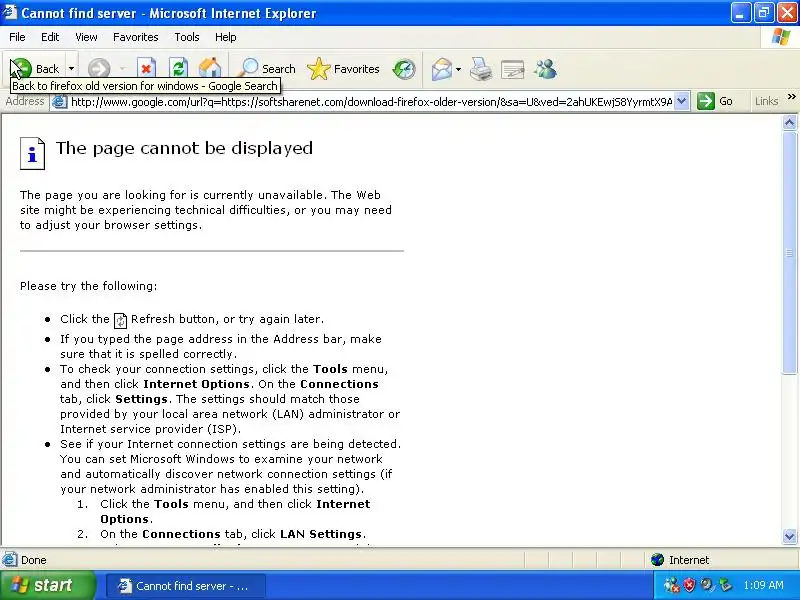Image resolution: width=800 pixels, height=600 pixels.
Task: Click the IE icon in title bar
Action: click(x=10, y=12)
